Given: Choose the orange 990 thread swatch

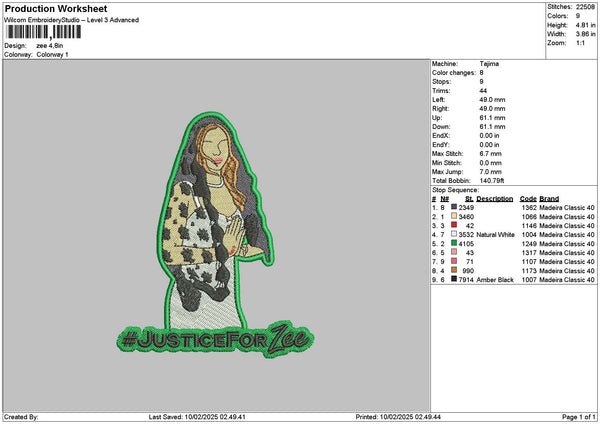Looking at the screenshot, I should click(x=455, y=270).
